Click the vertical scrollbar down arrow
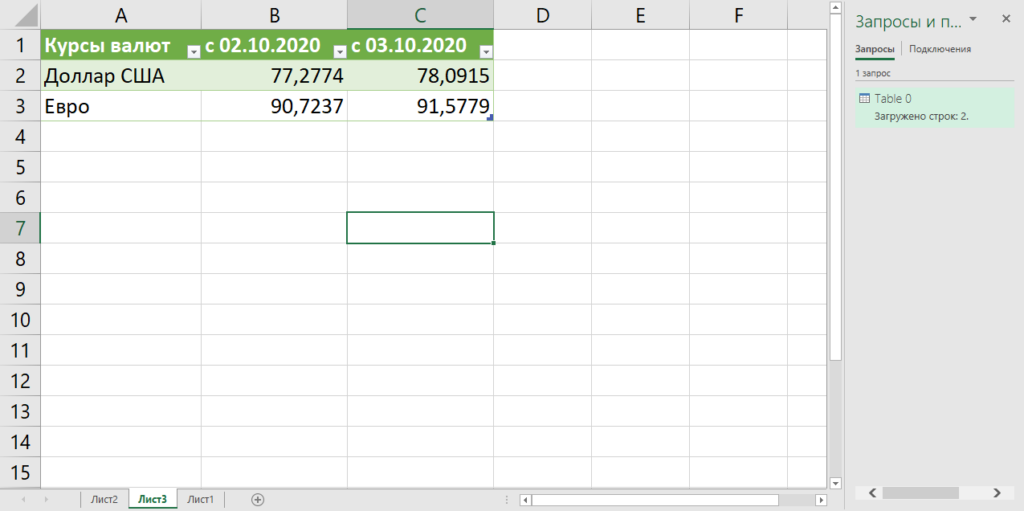1024x511 pixels. [x=834, y=482]
